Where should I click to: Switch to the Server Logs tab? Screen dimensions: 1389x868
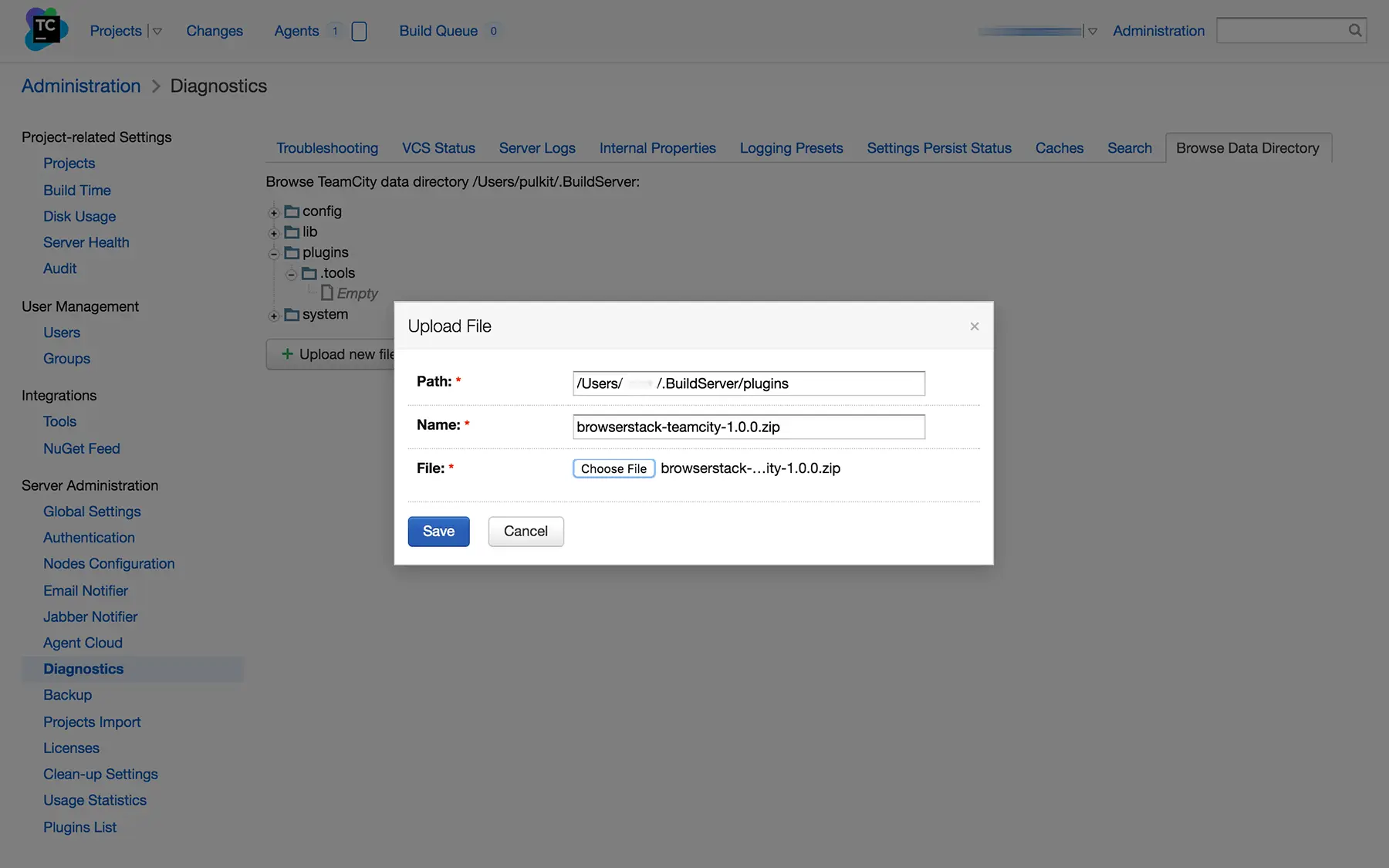[x=536, y=148]
